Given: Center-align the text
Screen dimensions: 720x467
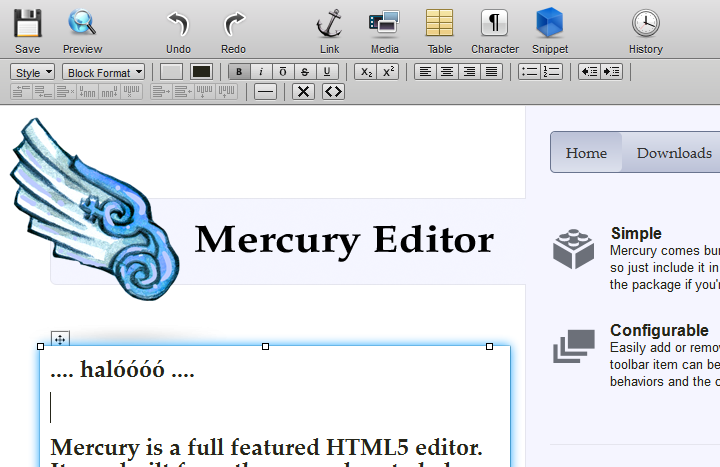Looking at the screenshot, I should (x=447, y=72).
